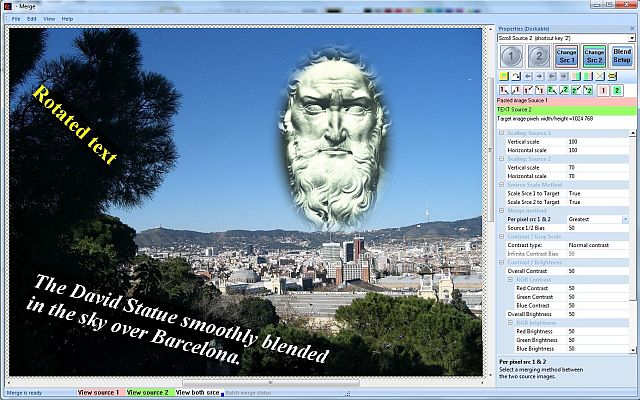Image resolution: width=640 pixels, height=400 pixels.
Task: Click the Change Src 2 button
Action: click(594, 56)
